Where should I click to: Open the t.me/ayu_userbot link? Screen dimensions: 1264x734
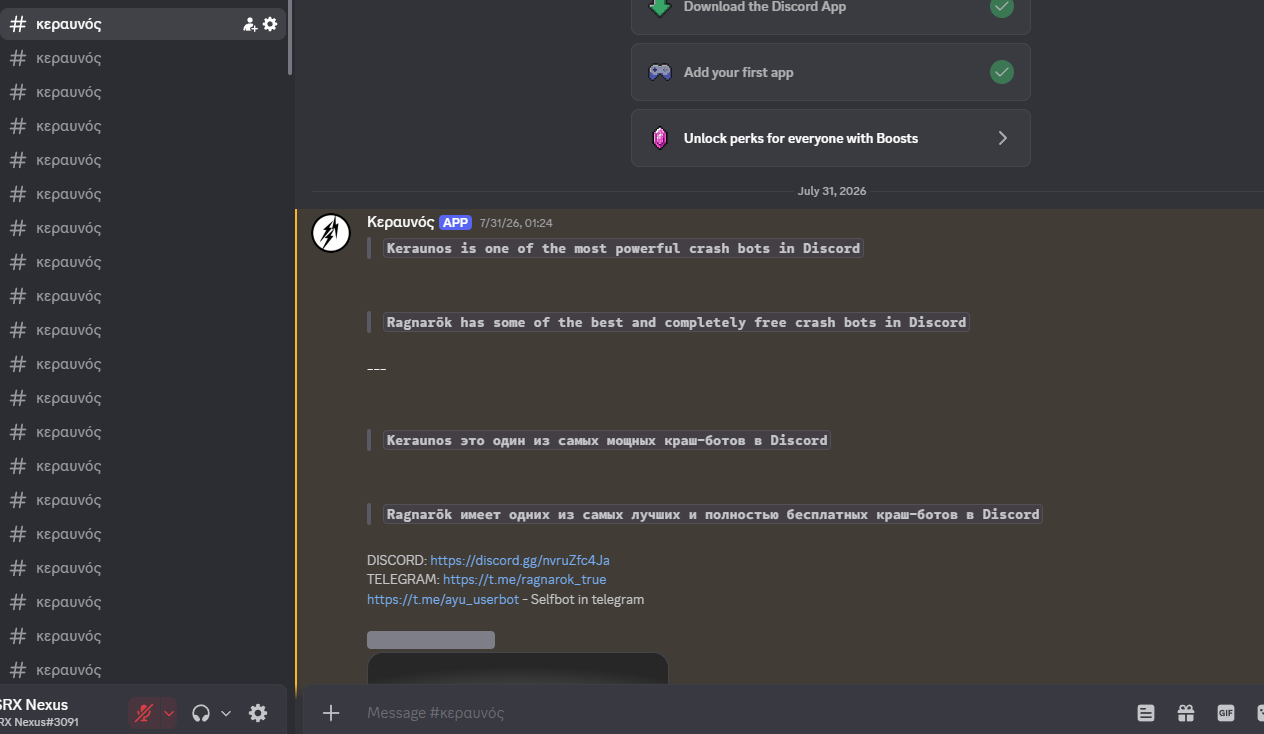(x=443, y=599)
